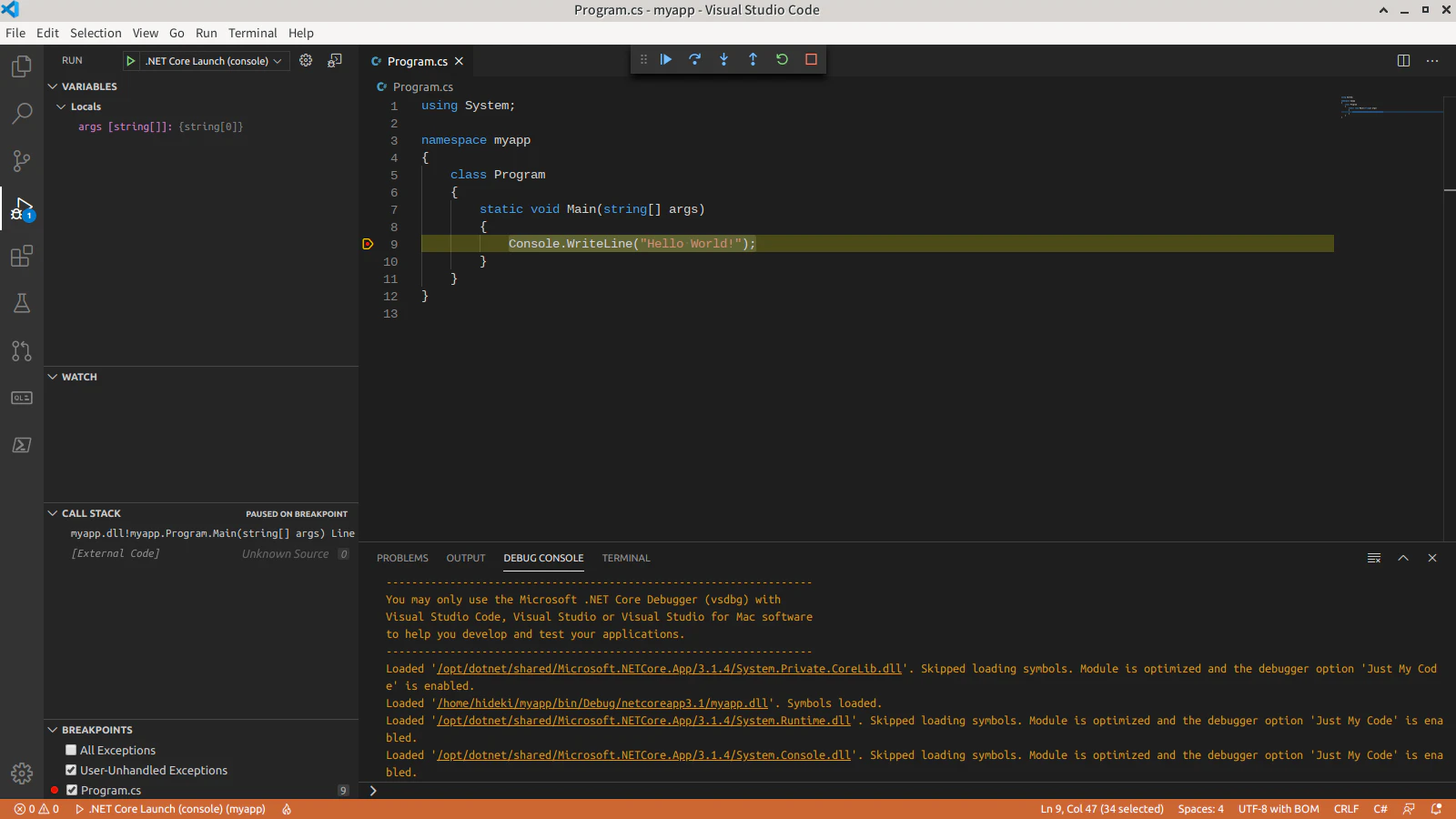
Task: Open the Explorer view in activity bar
Action: [22, 66]
